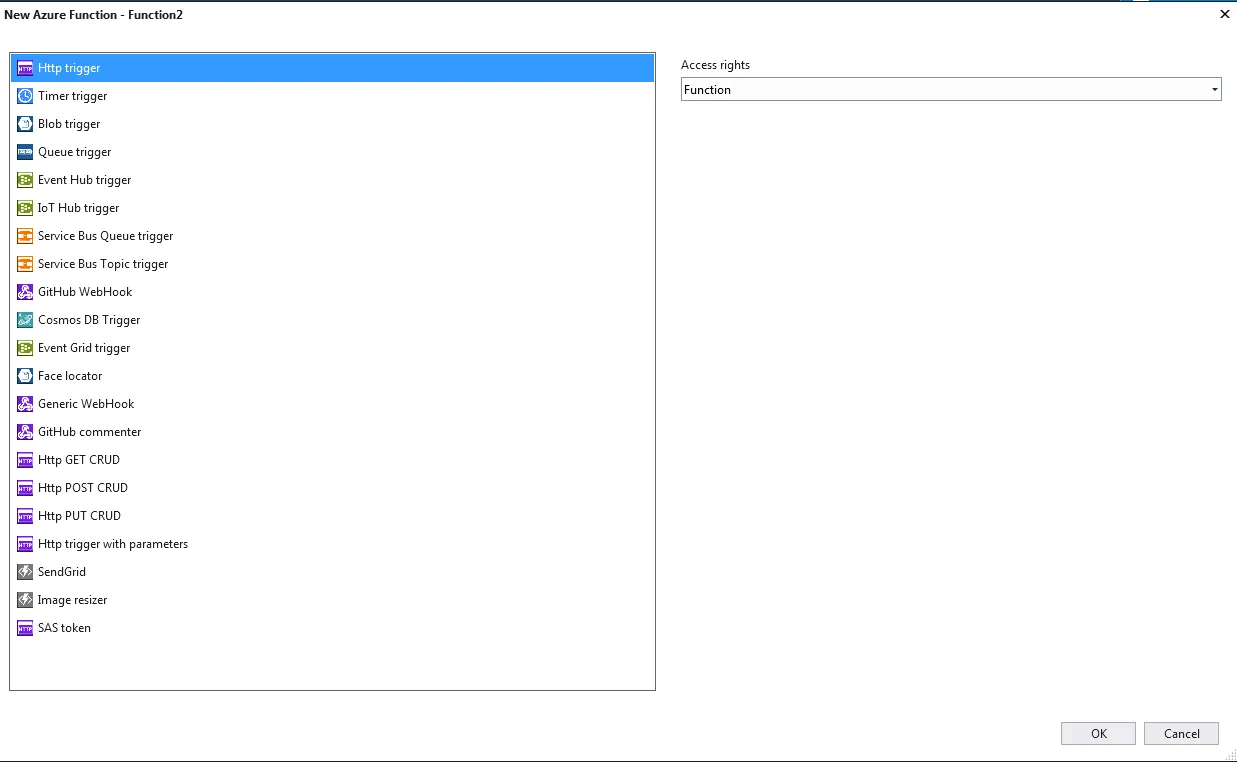
Task: Click the Face locator icon
Action: pyautogui.click(x=25, y=376)
